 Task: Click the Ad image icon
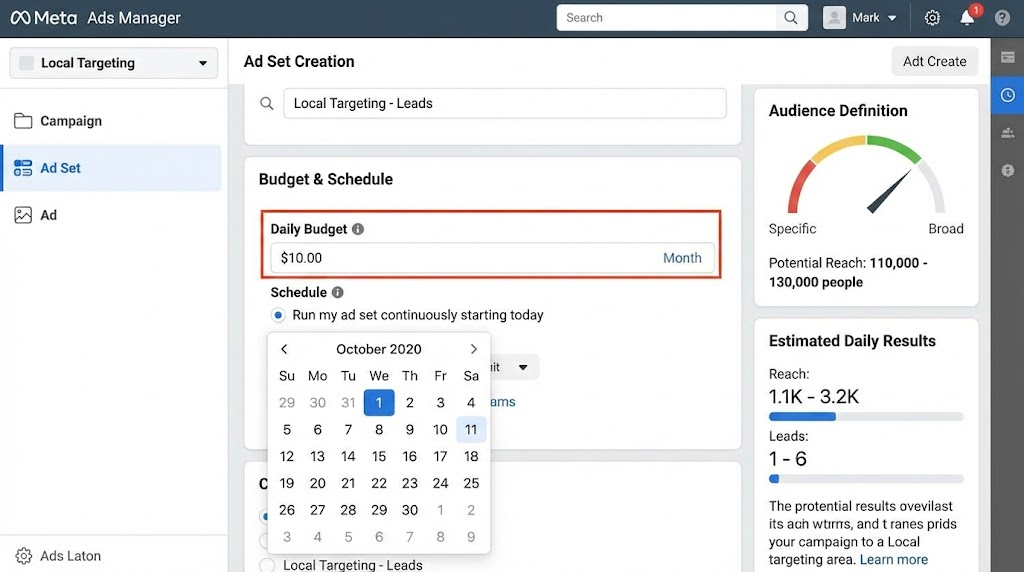[x=23, y=215]
